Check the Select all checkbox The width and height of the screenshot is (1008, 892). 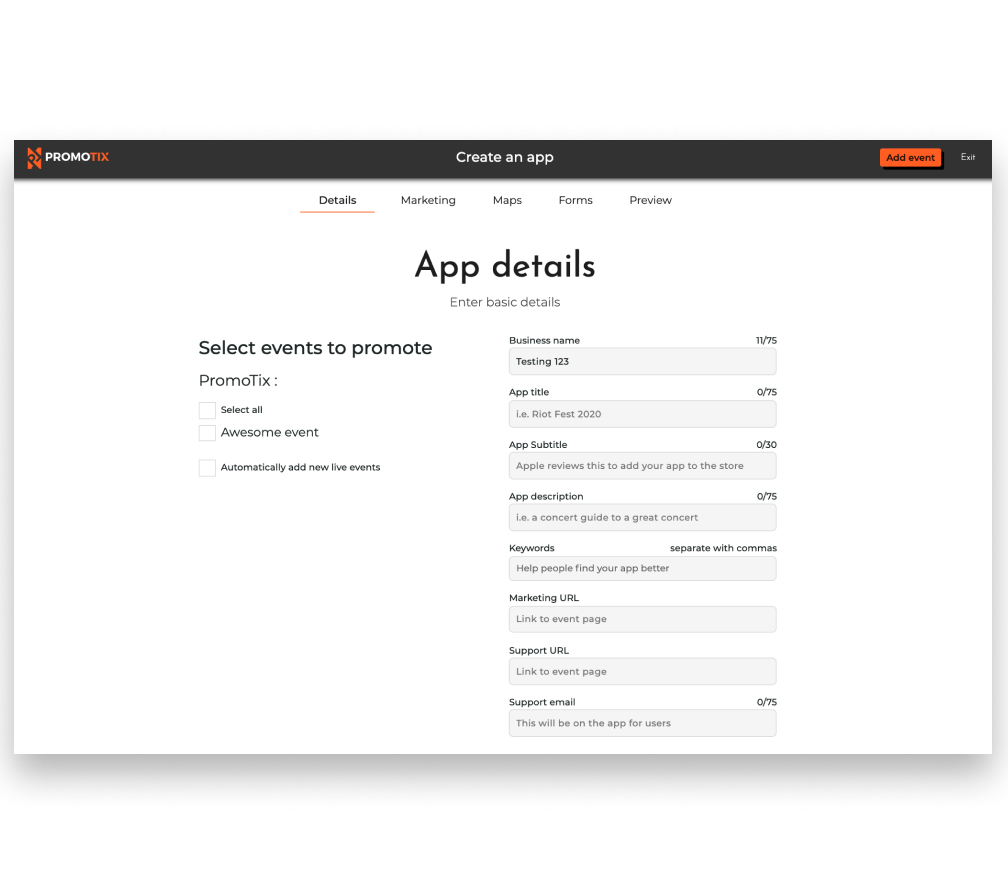tap(207, 410)
